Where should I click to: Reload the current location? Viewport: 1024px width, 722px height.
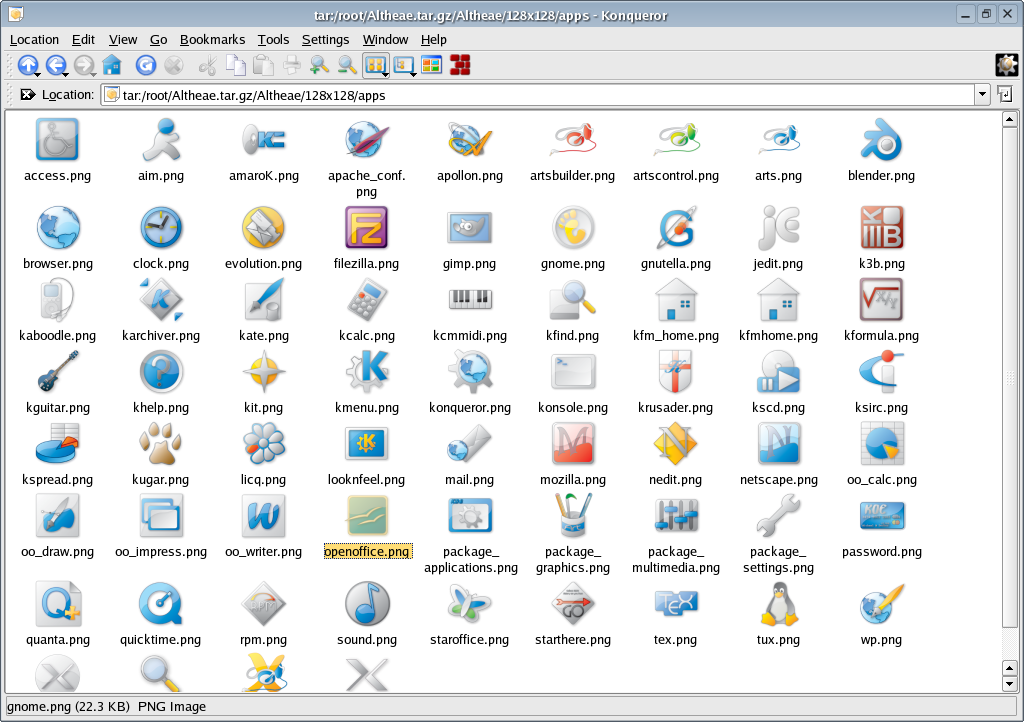click(x=145, y=65)
